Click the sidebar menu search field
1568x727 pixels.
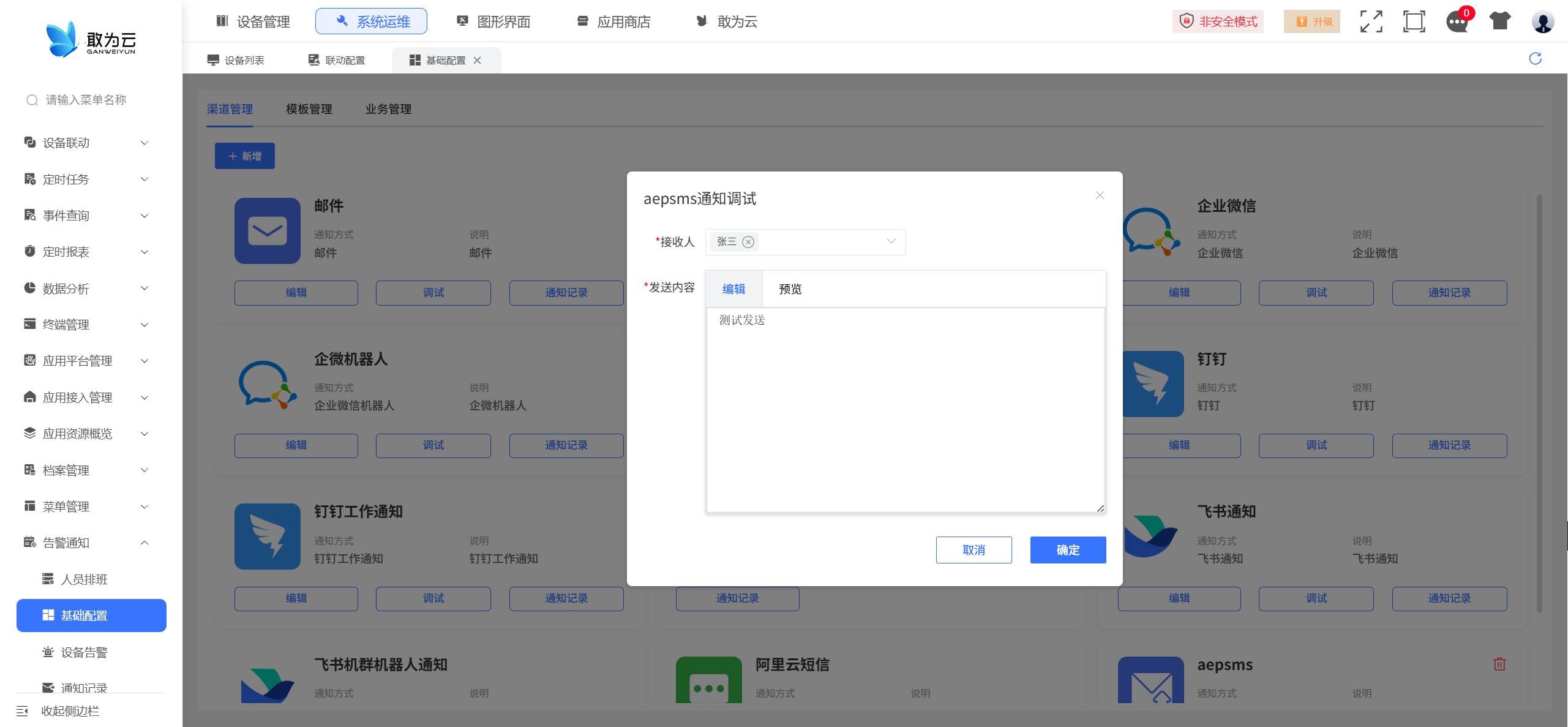pyautogui.click(x=92, y=100)
